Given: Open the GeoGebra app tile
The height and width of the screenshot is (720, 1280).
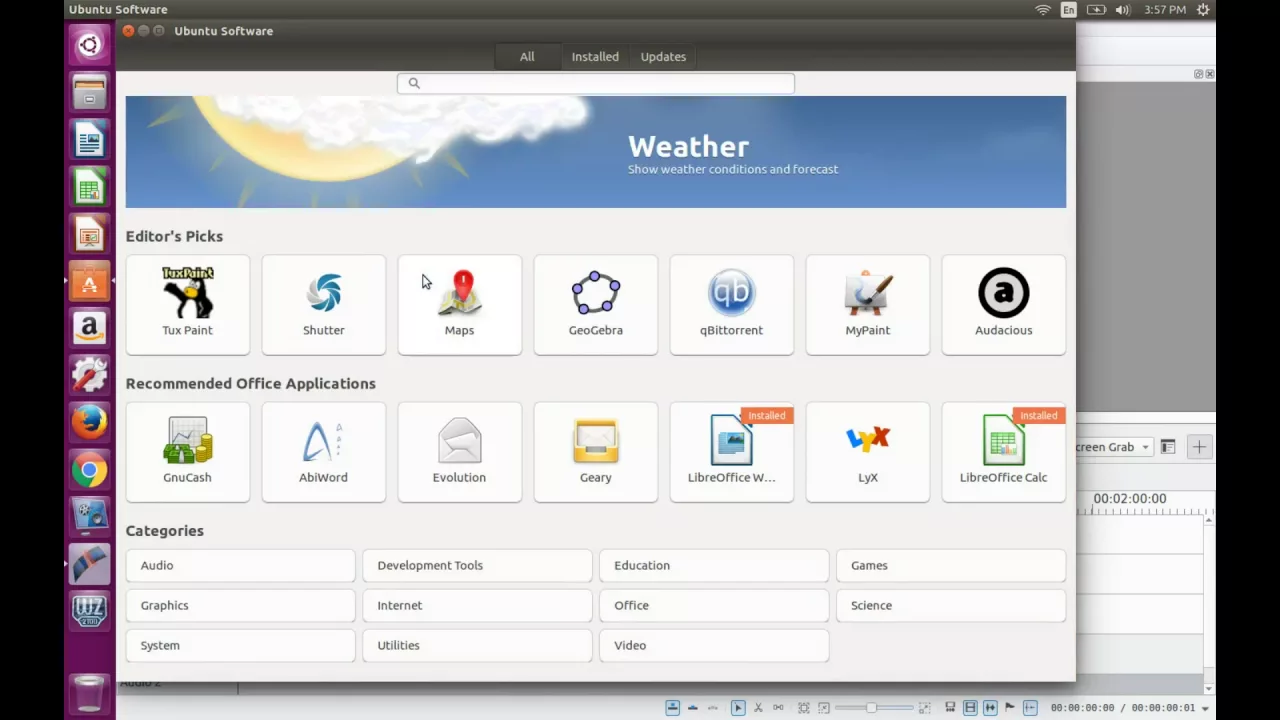Looking at the screenshot, I should point(595,305).
